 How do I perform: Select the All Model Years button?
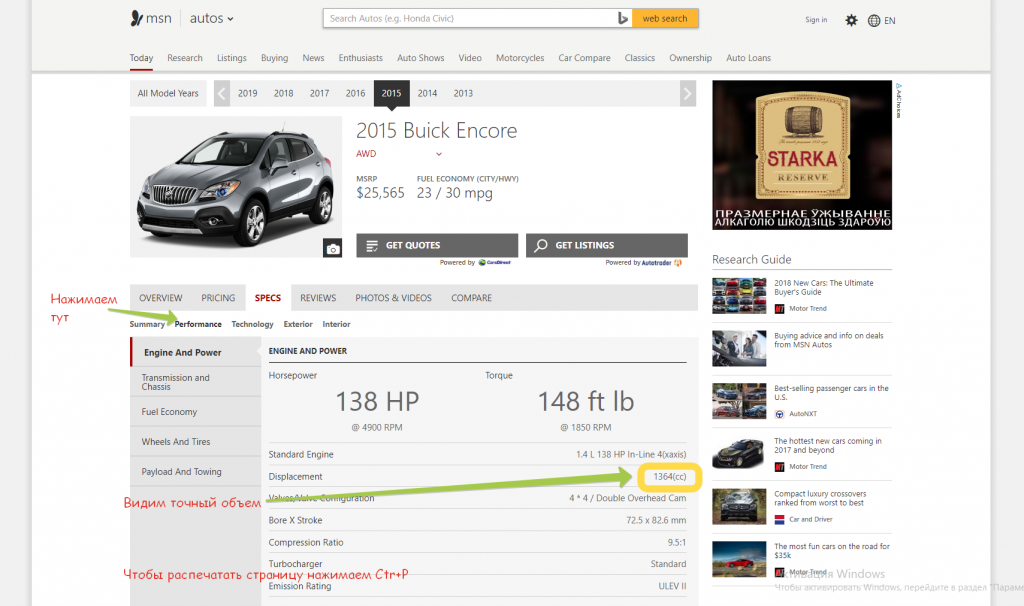pos(168,93)
